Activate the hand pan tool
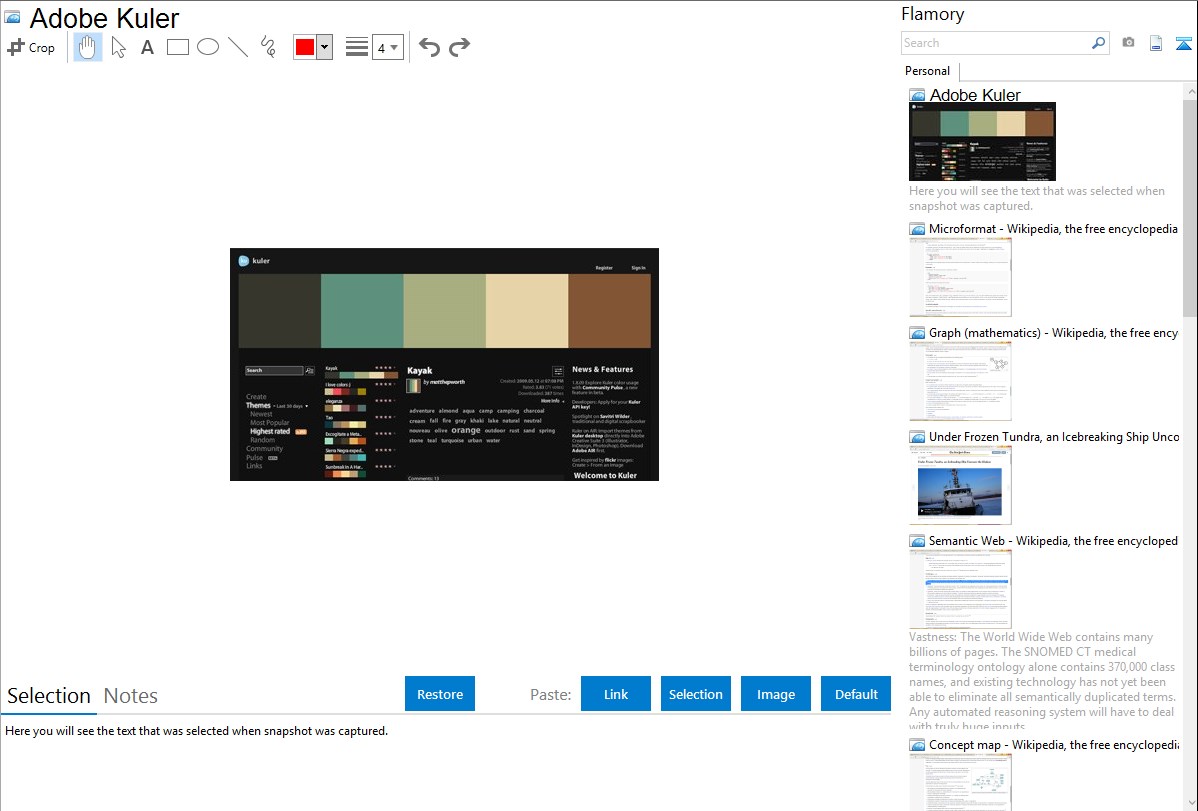The width and height of the screenshot is (1198, 811). 87,47
